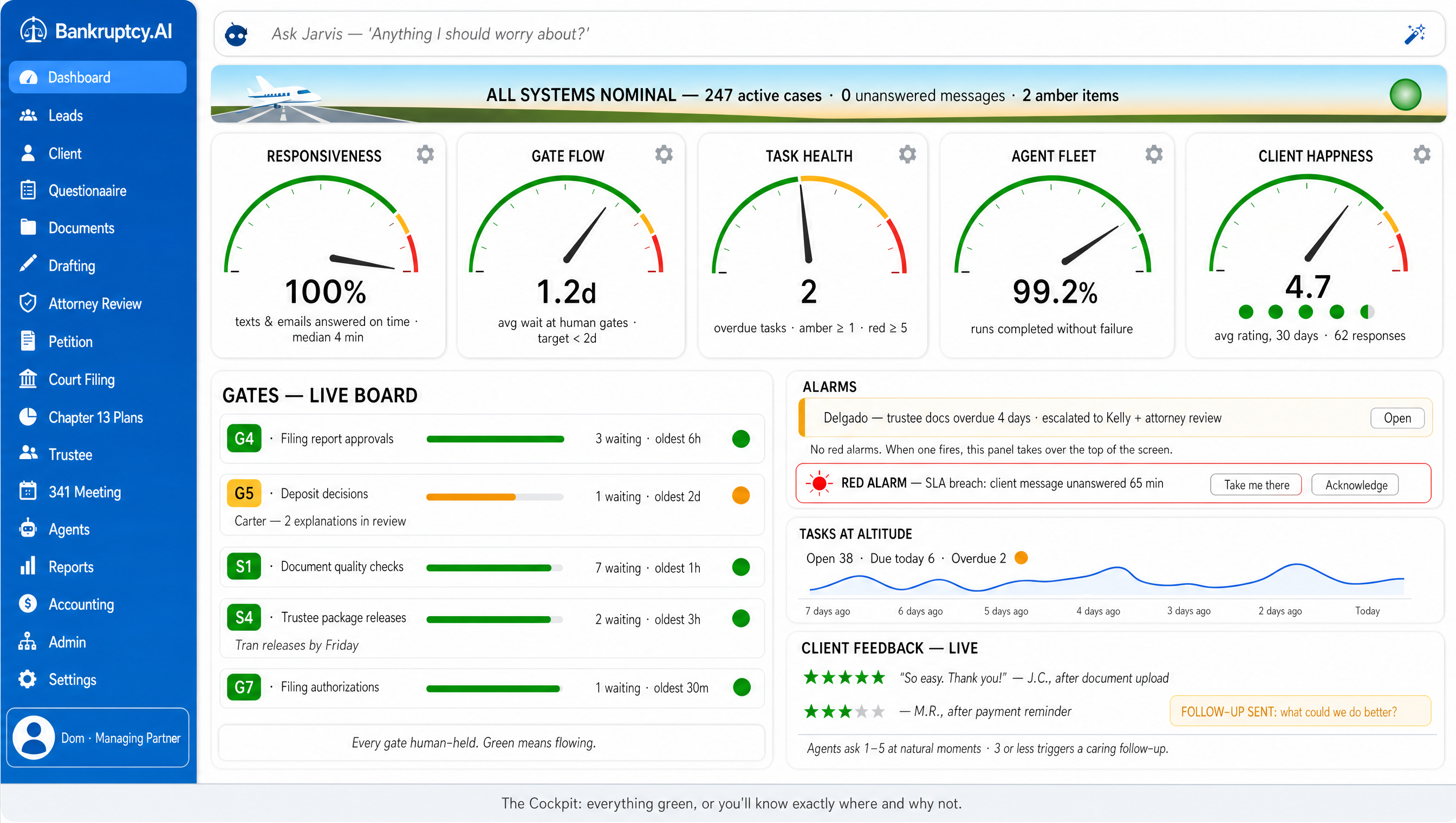Open the Questionaaire section
Image resolution: width=1456 pixels, height=823 pixels.
click(x=98, y=191)
